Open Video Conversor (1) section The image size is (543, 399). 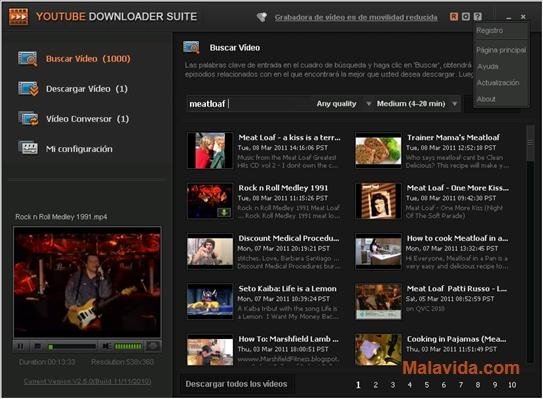88,119
